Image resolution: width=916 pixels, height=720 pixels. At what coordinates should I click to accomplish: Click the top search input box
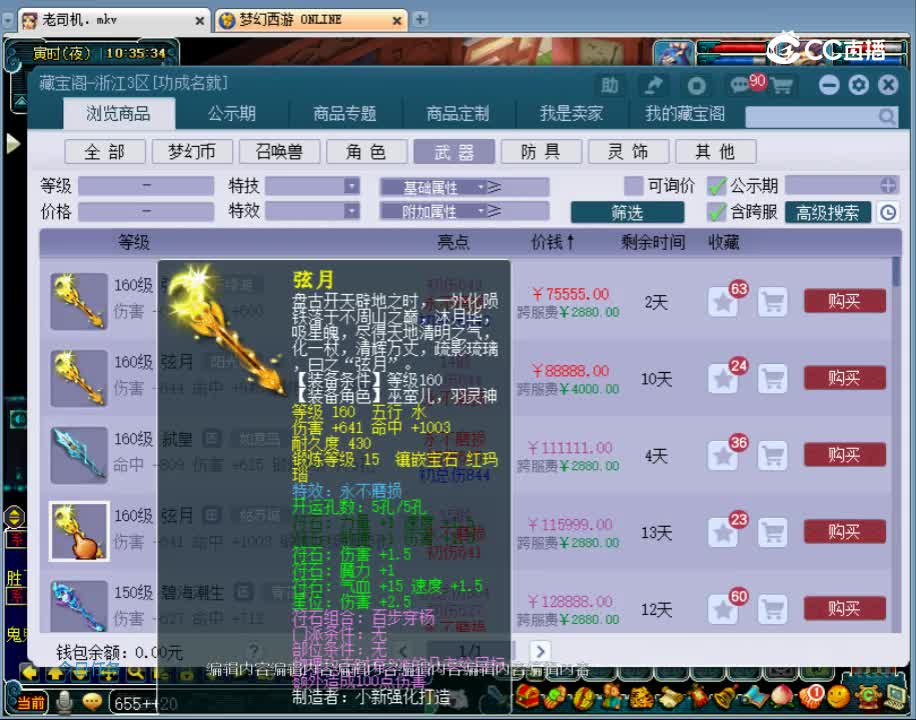point(821,116)
